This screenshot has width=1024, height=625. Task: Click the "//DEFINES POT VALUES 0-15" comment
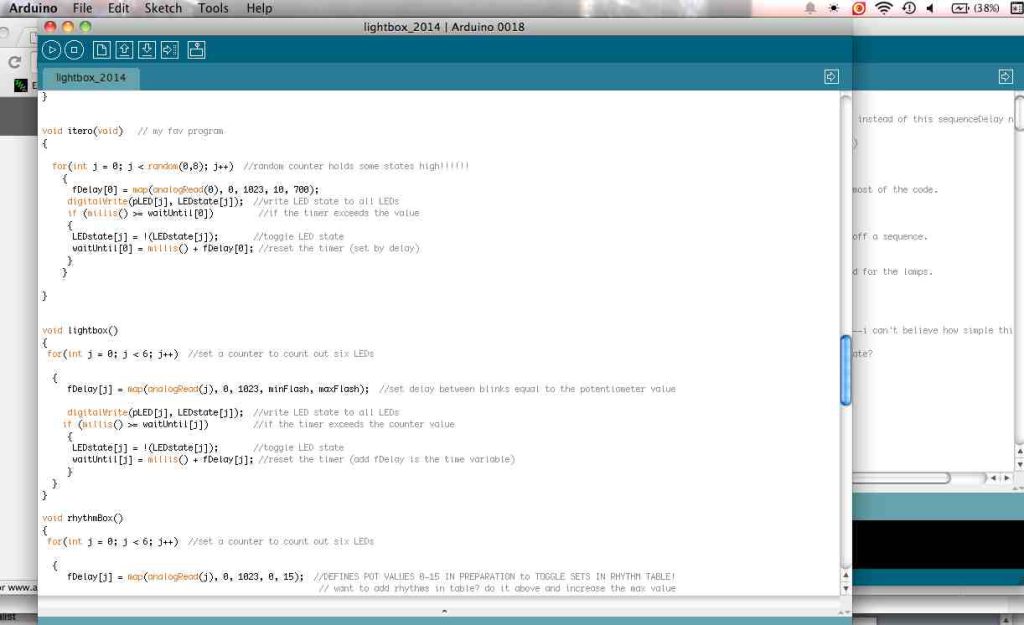click(494, 577)
